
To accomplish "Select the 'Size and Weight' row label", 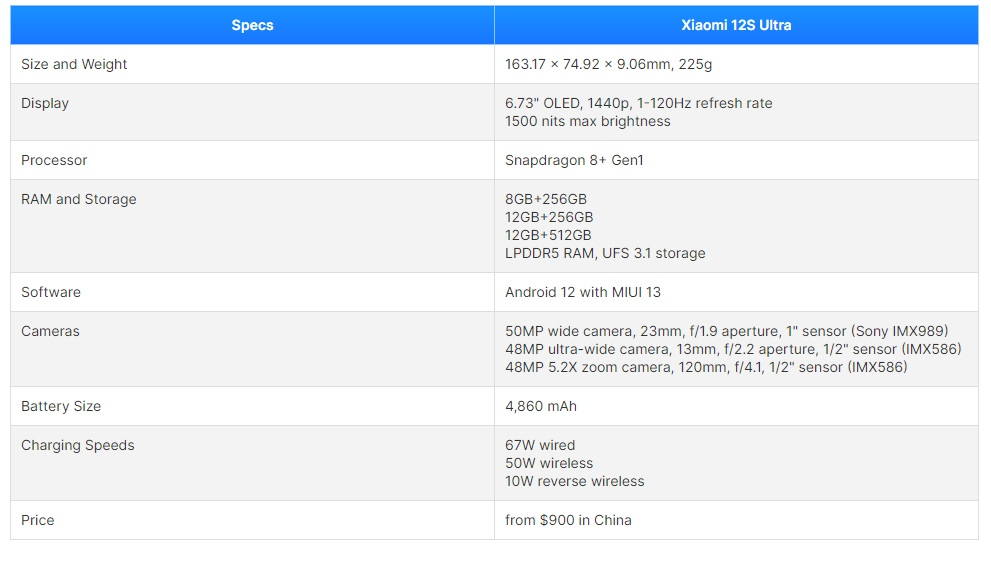I will (x=74, y=64).
